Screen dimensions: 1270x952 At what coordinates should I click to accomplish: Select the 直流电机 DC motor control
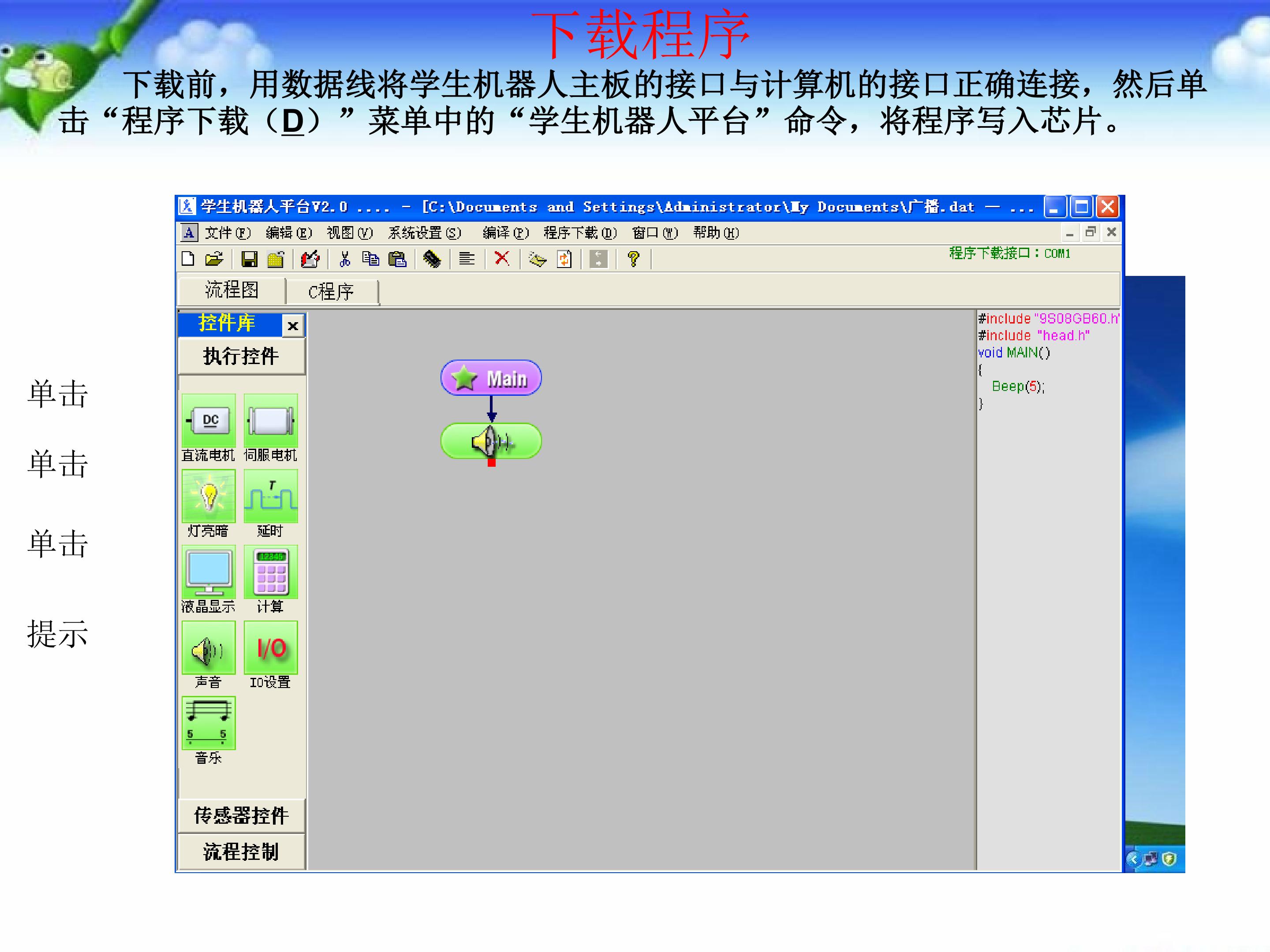coord(209,420)
